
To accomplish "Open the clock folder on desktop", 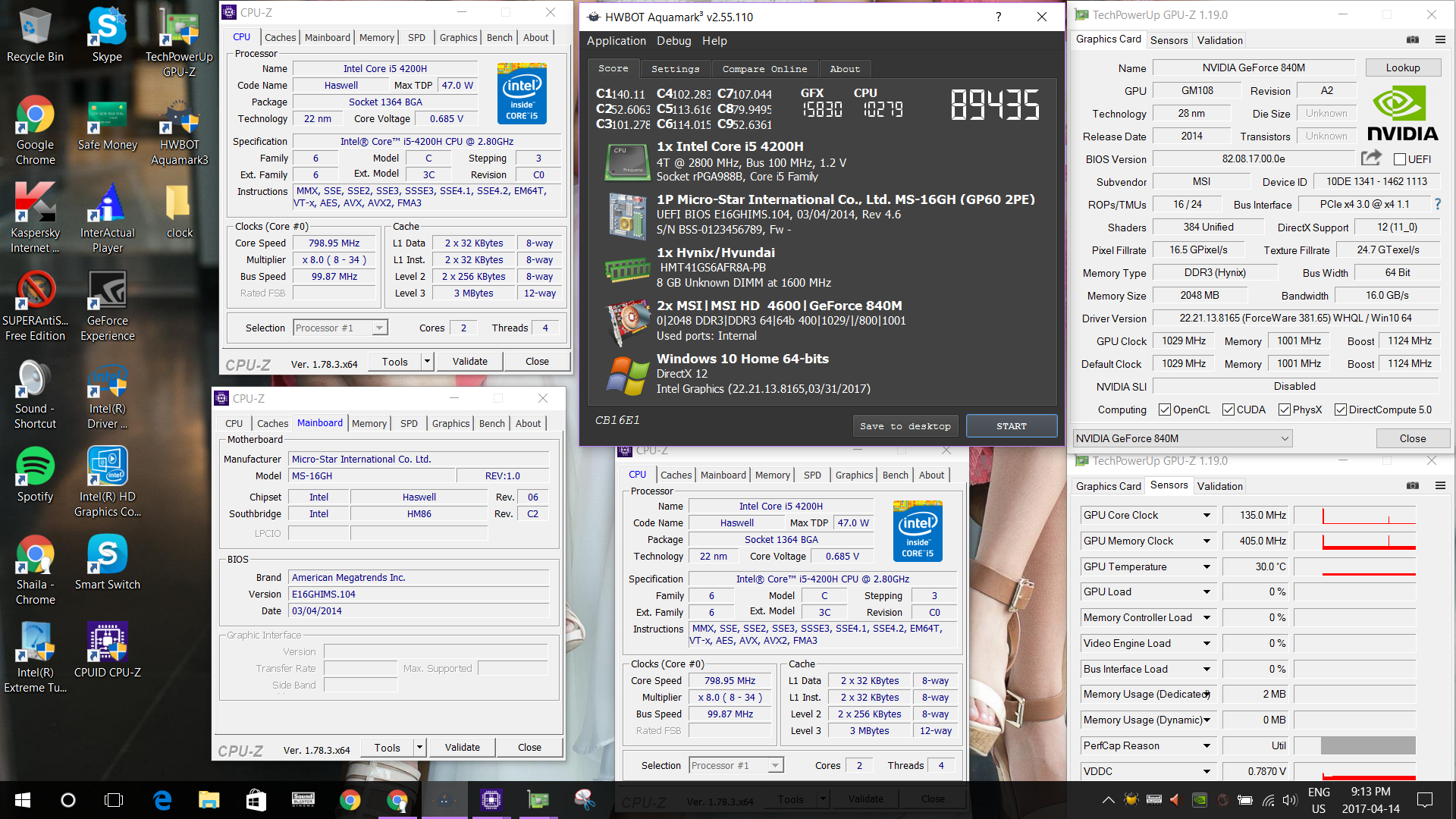I will tap(179, 211).
